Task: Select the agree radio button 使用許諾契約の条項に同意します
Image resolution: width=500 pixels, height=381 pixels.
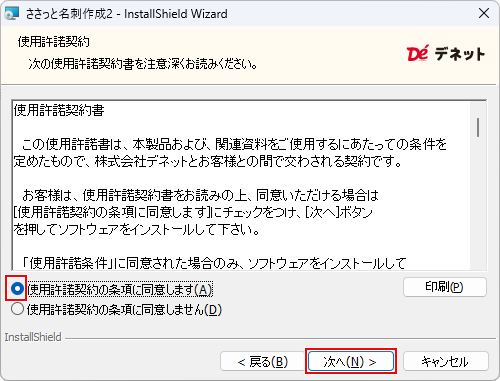Action: 17,289
